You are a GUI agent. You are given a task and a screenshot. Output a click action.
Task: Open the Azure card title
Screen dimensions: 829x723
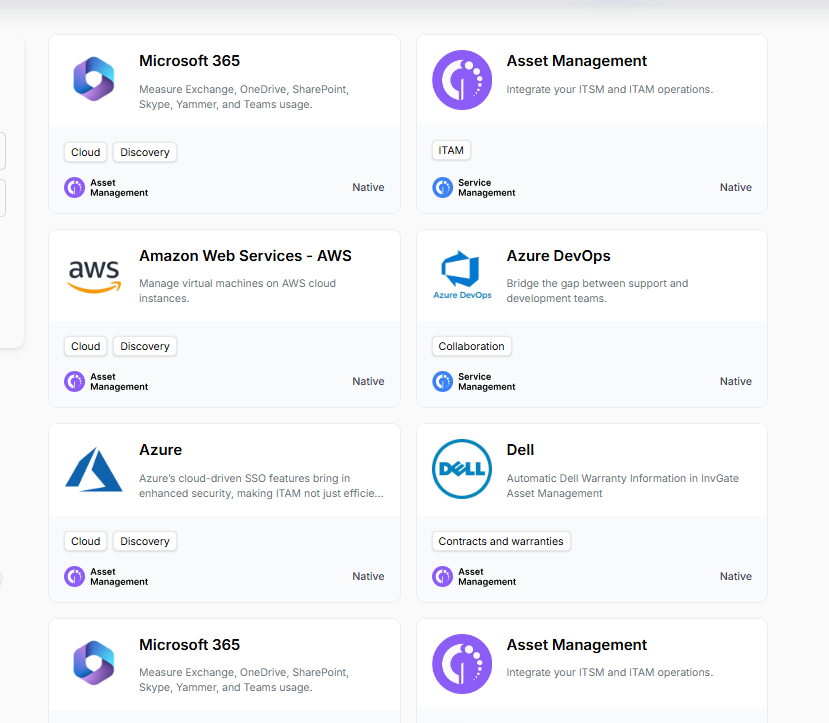(160, 450)
